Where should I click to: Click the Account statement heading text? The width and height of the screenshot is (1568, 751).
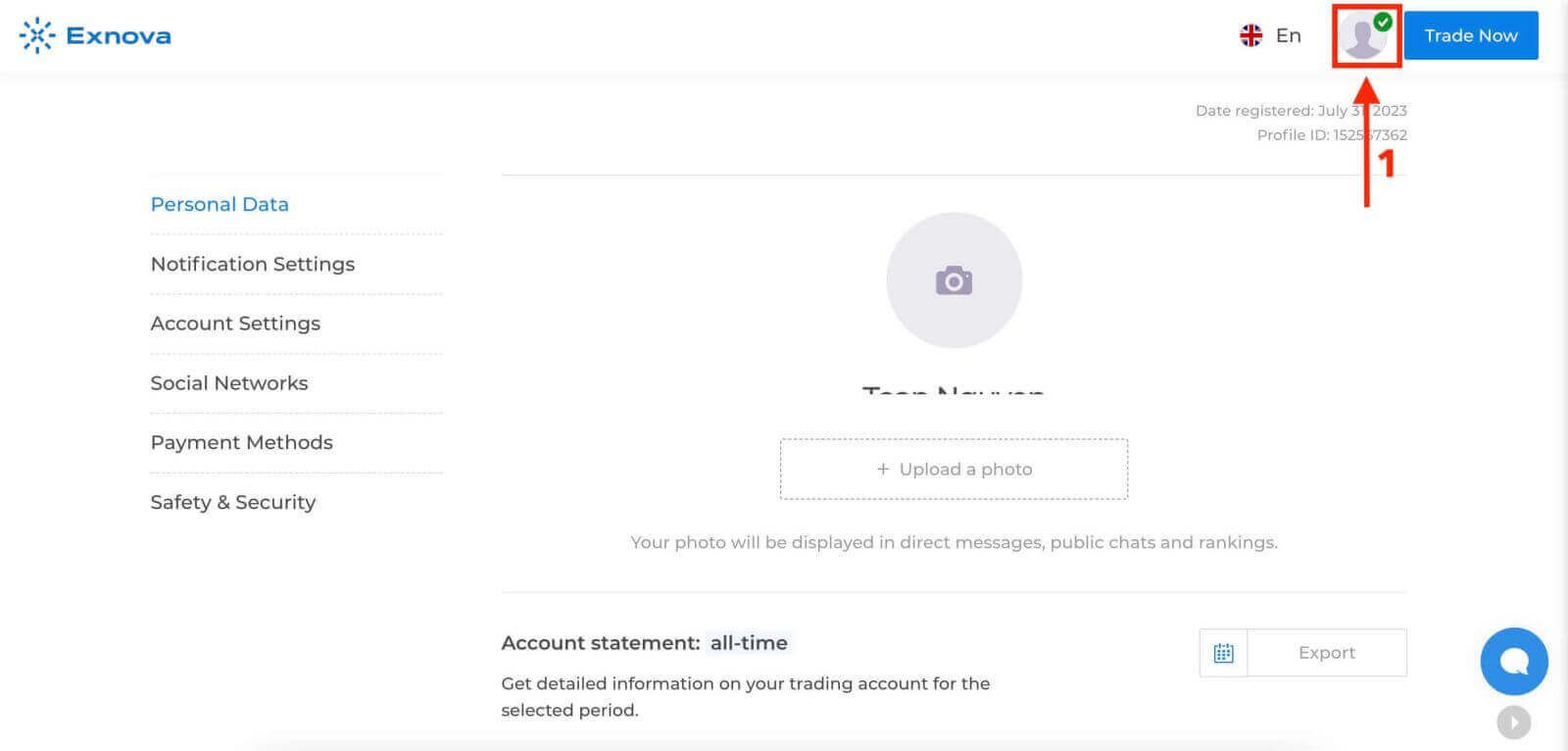(x=601, y=643)
